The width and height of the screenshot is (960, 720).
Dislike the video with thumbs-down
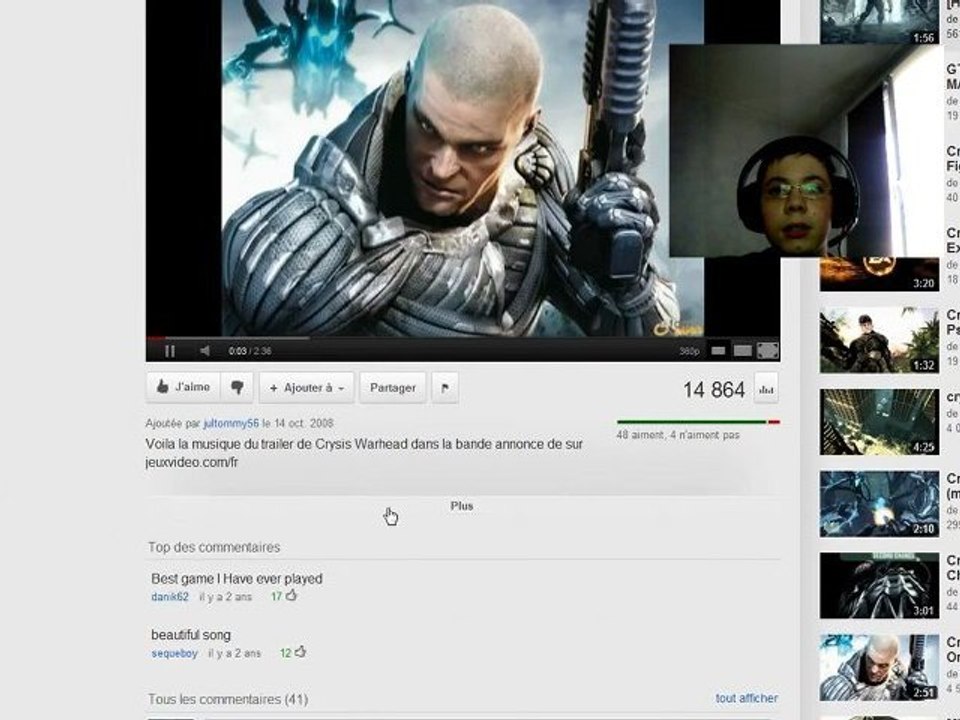point(237,388)
